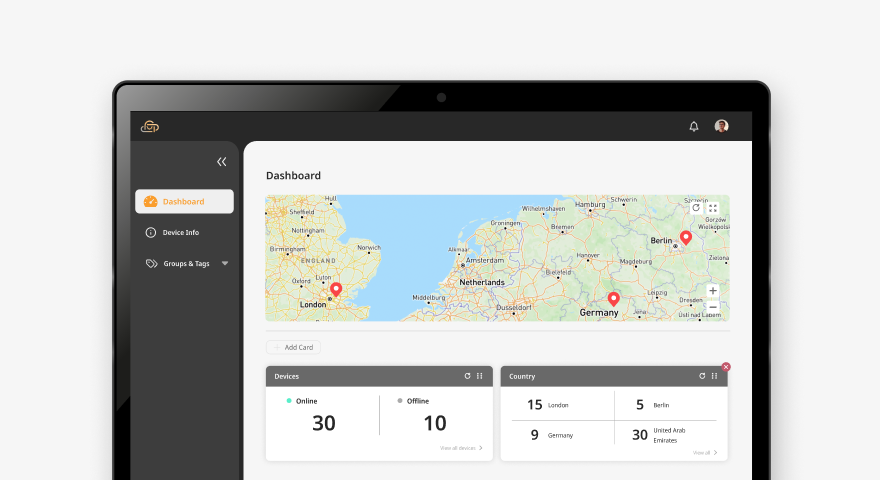Open the notifications bell
880x480 pixels.
694,126
